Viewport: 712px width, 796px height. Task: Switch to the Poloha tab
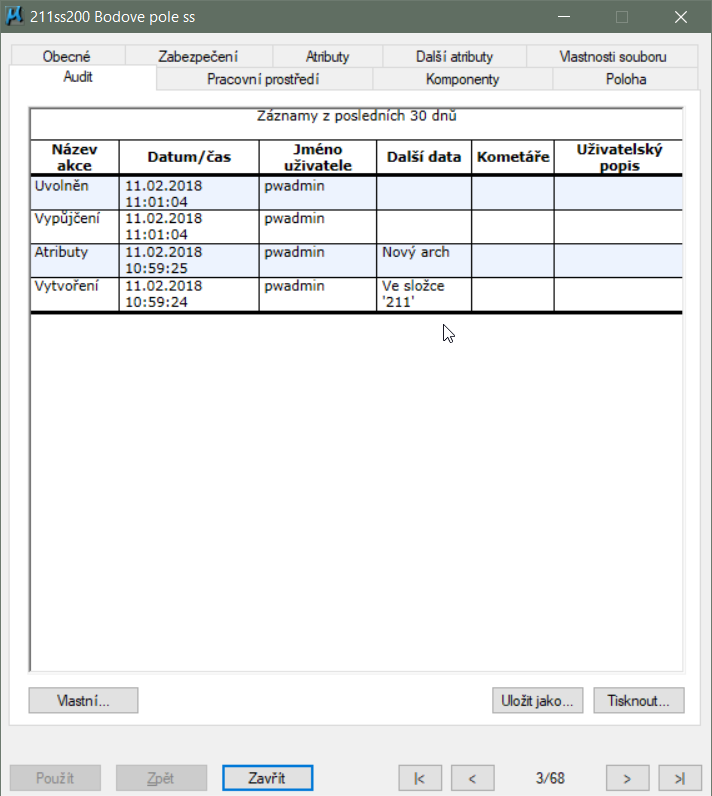pyautogui.click(x=625, y=79)
